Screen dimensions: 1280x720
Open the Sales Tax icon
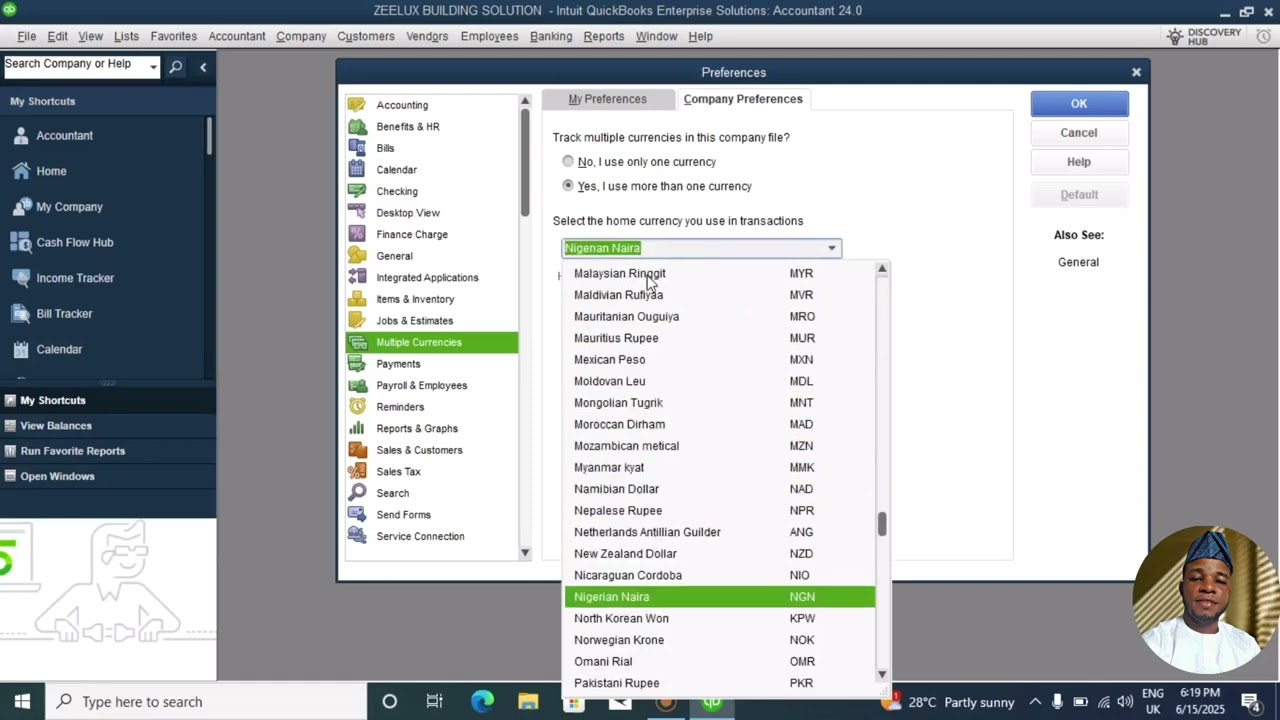pos(357,472)
